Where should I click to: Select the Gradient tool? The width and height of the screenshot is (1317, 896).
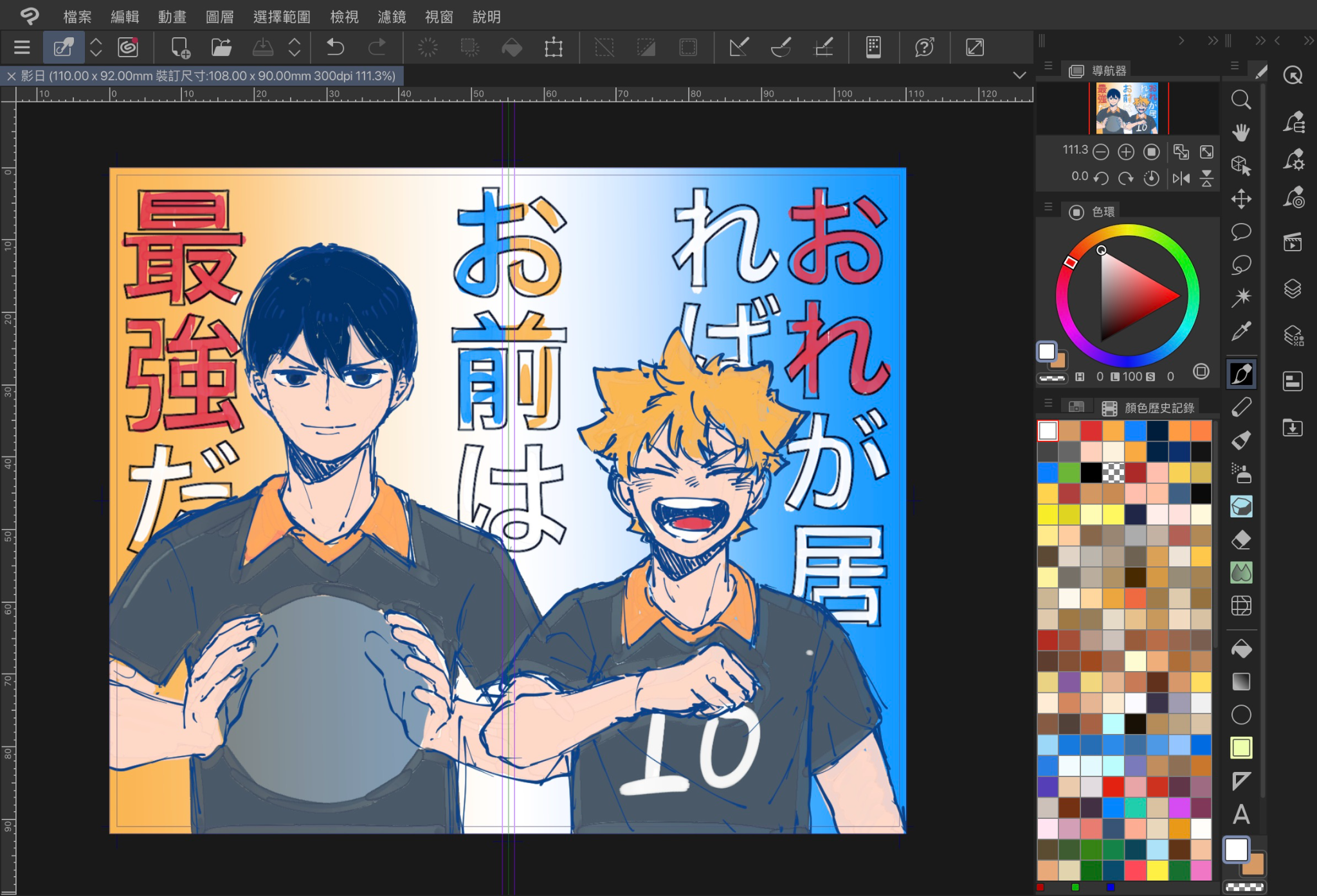pyautogui.click(x=1241, y=681)
